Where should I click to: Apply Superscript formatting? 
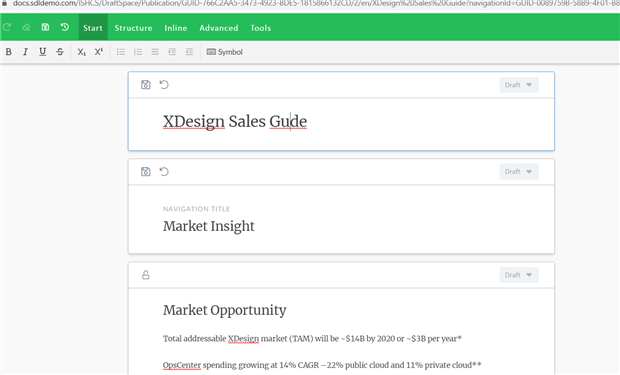99,52
